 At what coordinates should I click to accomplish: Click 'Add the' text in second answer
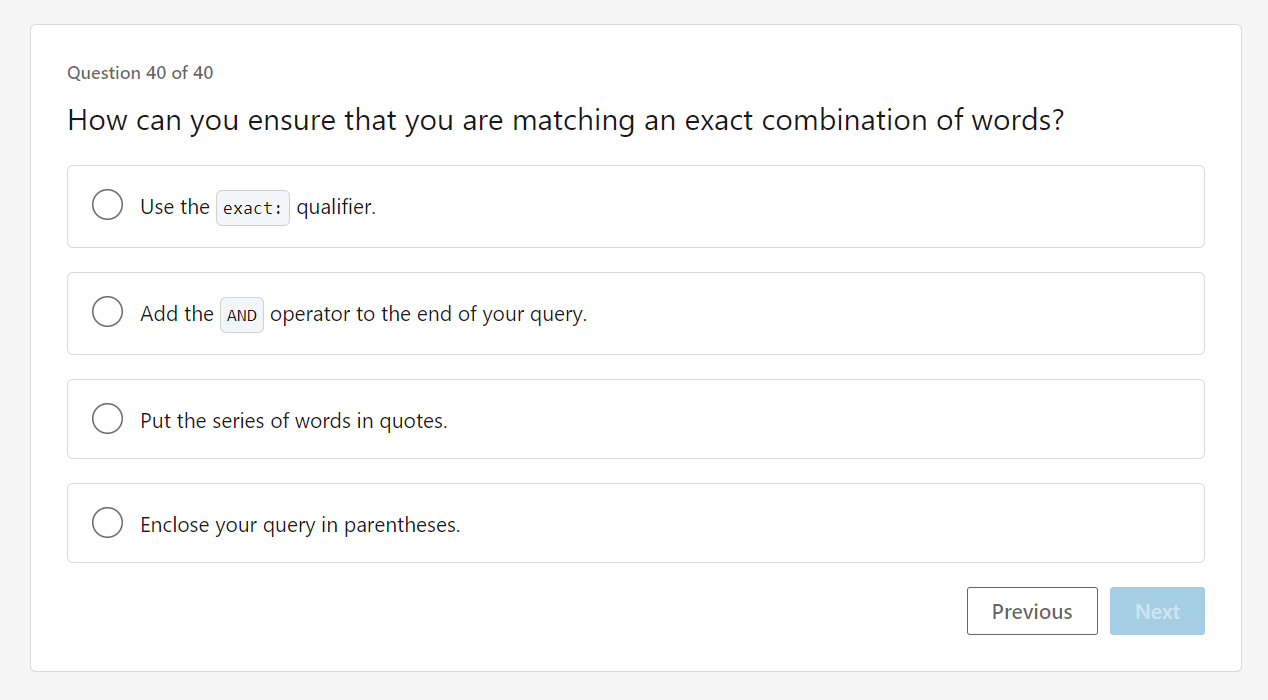(x=177, y=314)
